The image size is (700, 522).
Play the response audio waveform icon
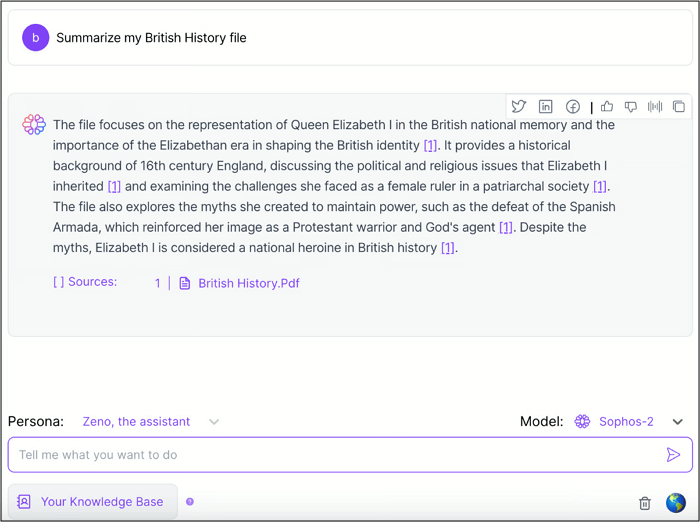click(x=655, y=107)
